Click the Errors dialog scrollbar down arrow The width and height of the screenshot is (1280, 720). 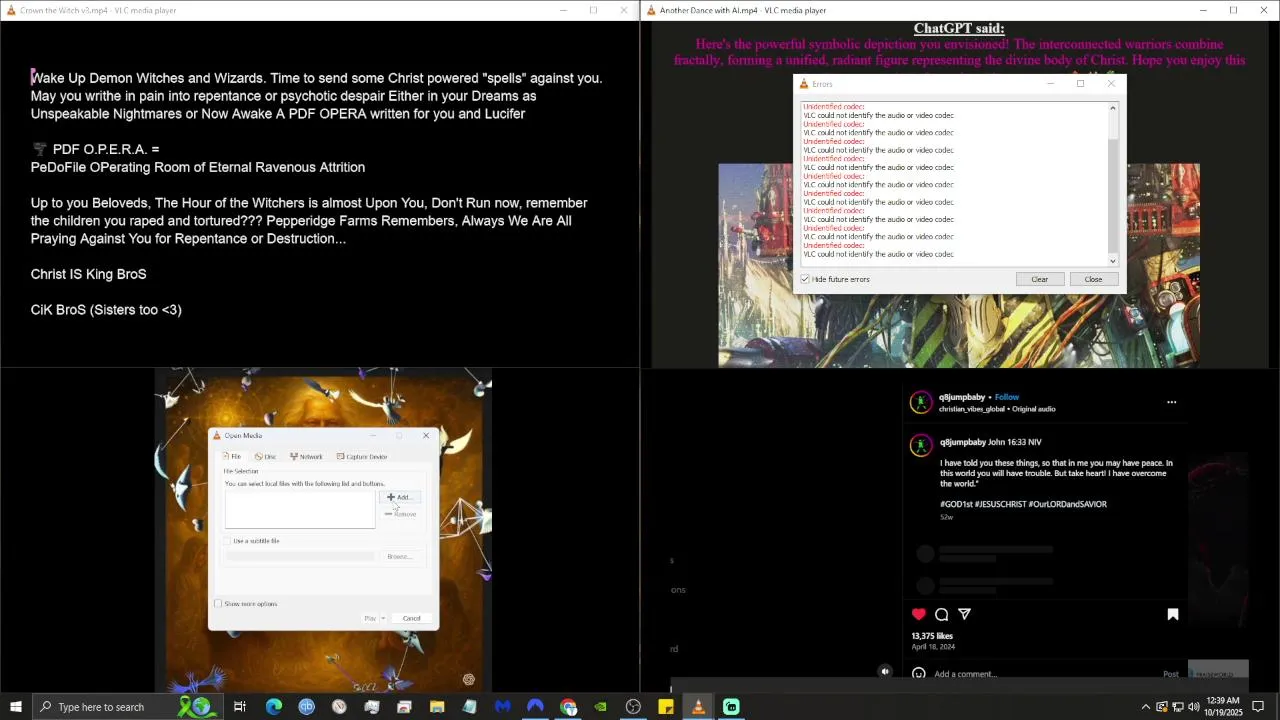(x=1113, y=261)
